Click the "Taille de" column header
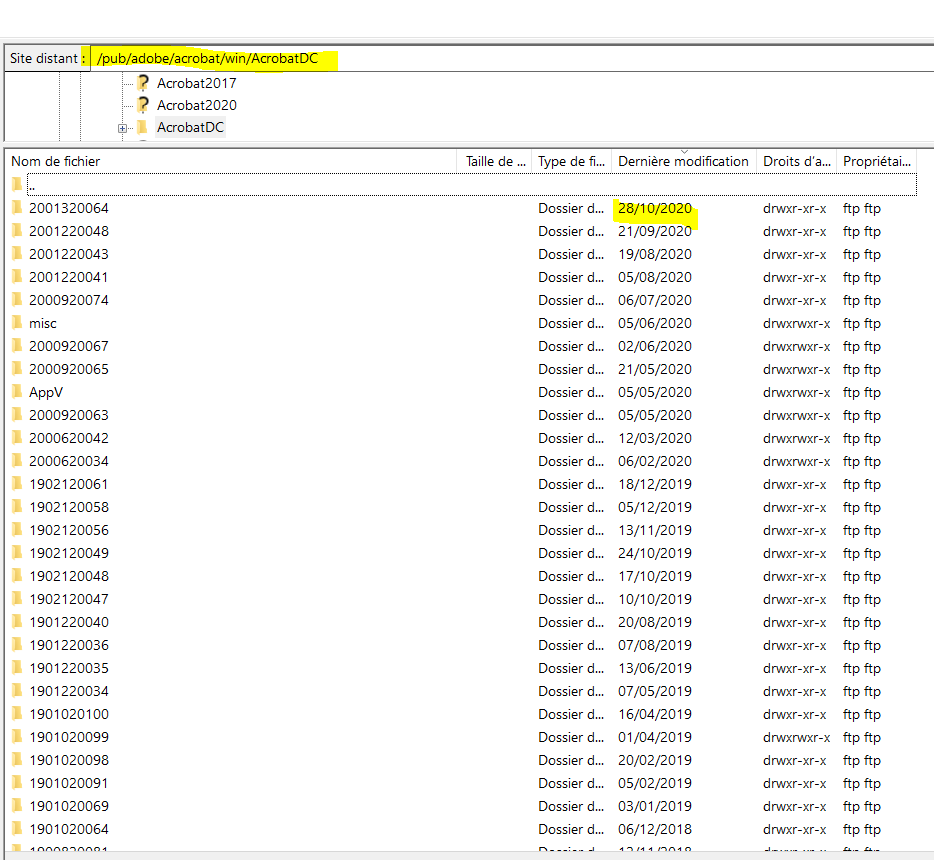 click(x=494, y=161)
